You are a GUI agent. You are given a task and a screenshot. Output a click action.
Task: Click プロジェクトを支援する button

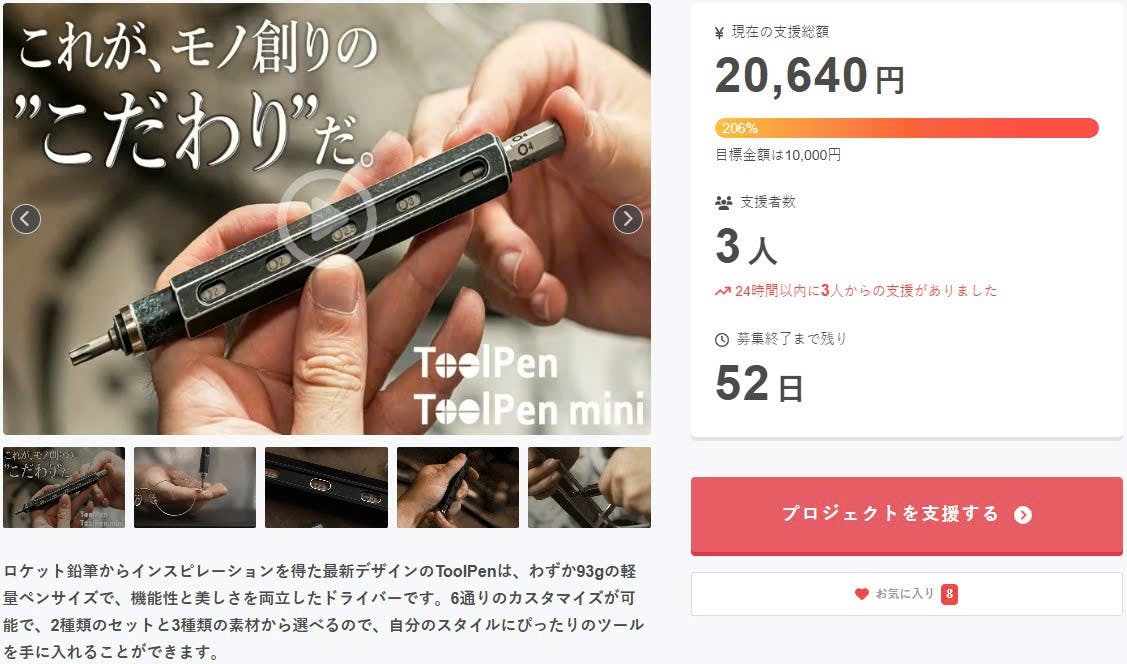[x=906, y=516]
